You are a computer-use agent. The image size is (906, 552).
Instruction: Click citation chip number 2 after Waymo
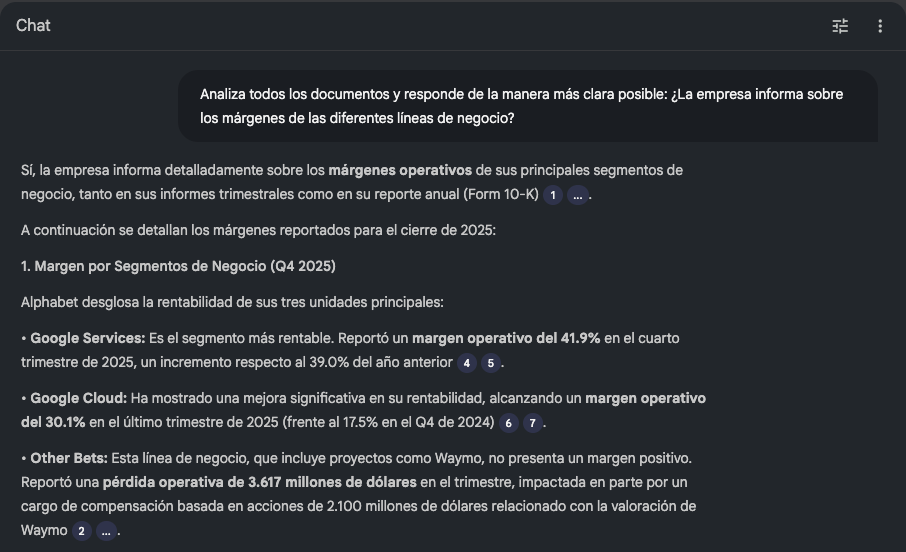point(81,531)
